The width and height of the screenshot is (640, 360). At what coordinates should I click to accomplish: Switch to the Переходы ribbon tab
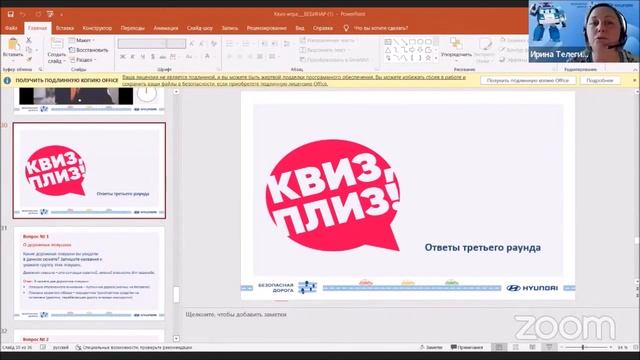pyautogui.click(x=133, y=28)
